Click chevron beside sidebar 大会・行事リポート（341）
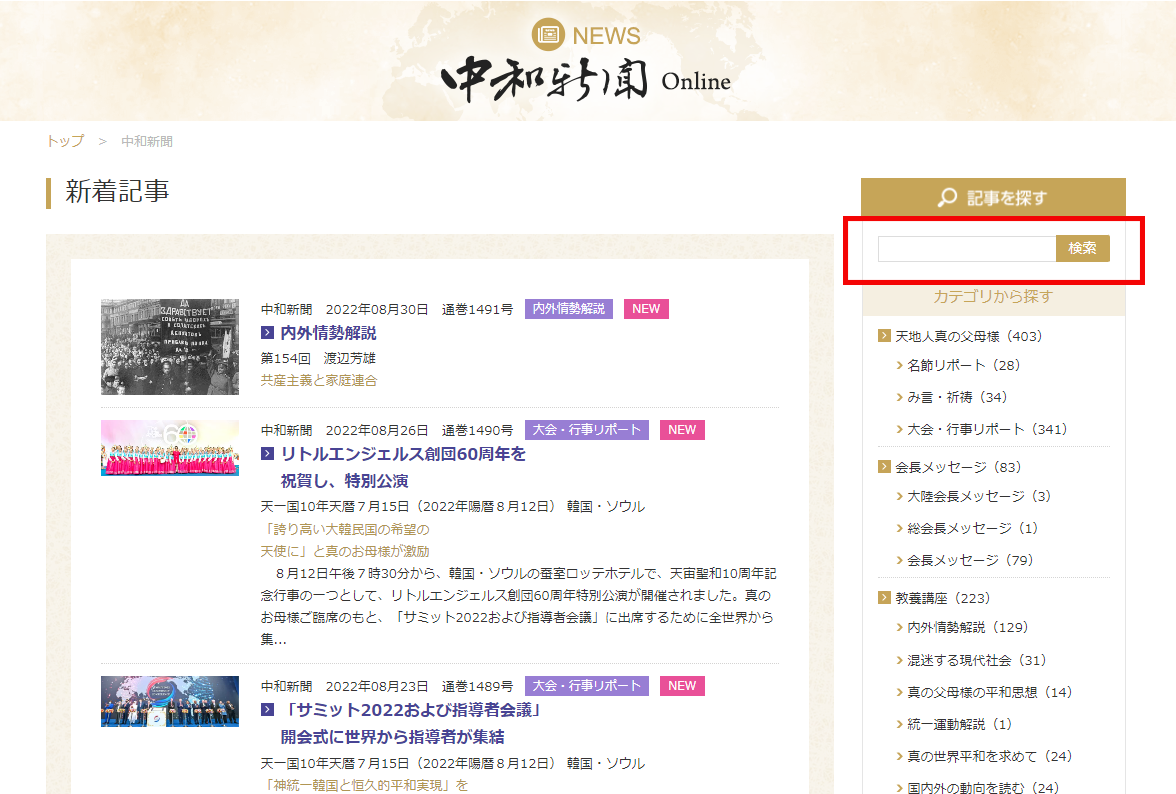The image size is (1176, 794). tap(899, 430)
